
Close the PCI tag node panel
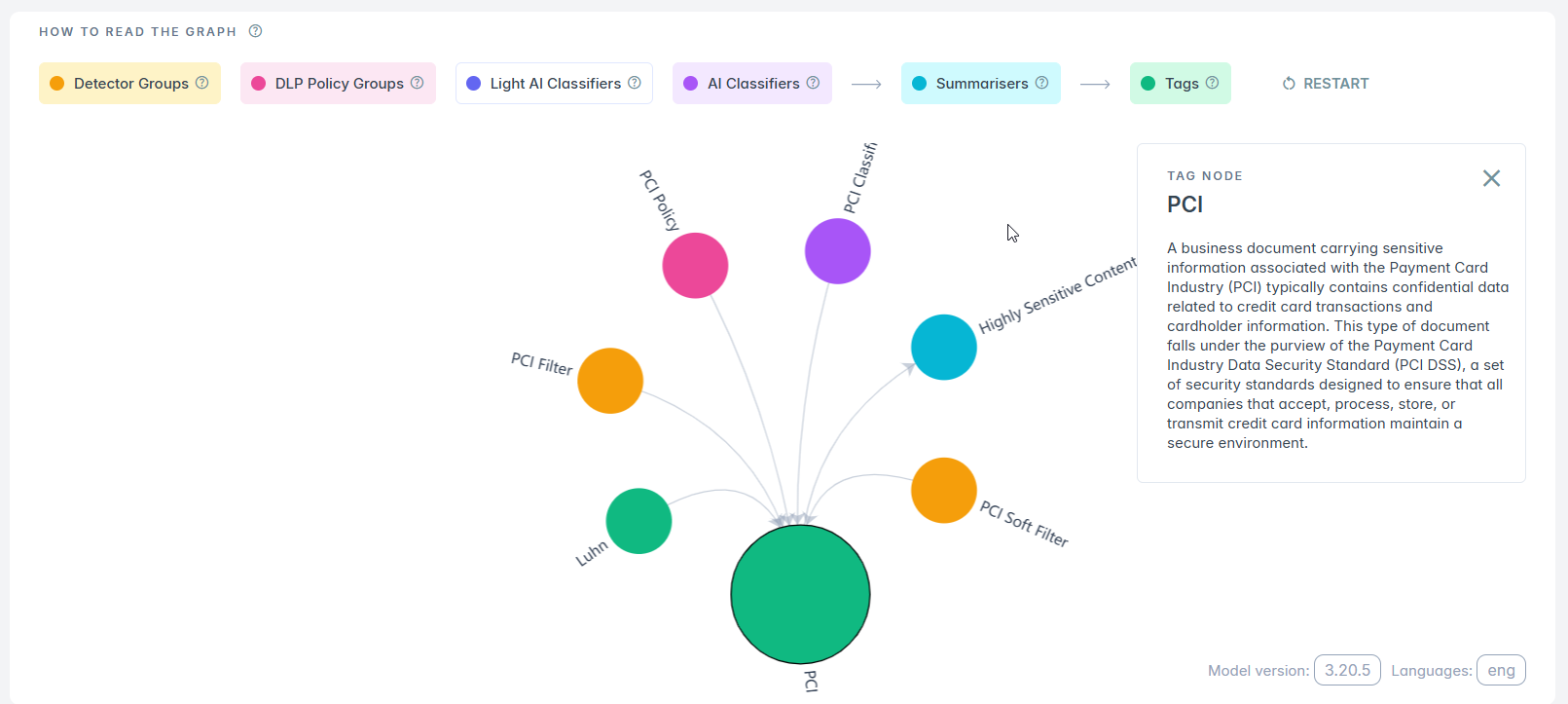point(1491,178)
